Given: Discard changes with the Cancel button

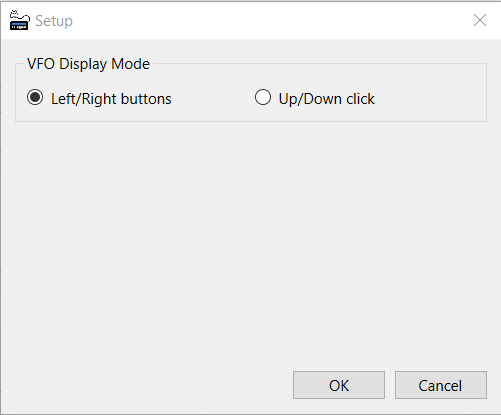Looking at the screenshot, I should 441,385.
